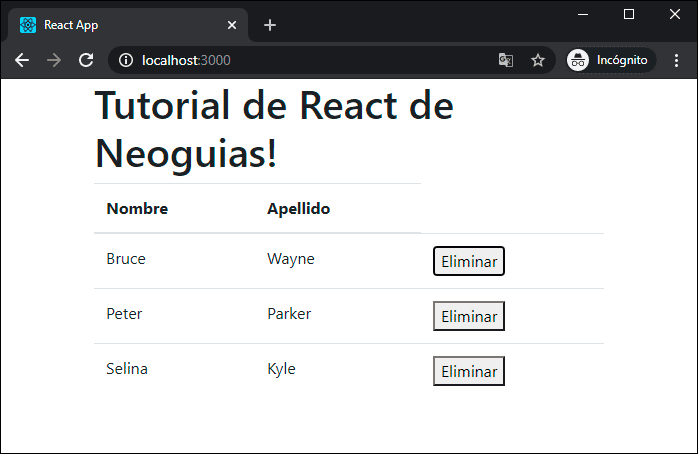Select the React App tab
This screenshot has height=454, width=698.
coord(128,25)
